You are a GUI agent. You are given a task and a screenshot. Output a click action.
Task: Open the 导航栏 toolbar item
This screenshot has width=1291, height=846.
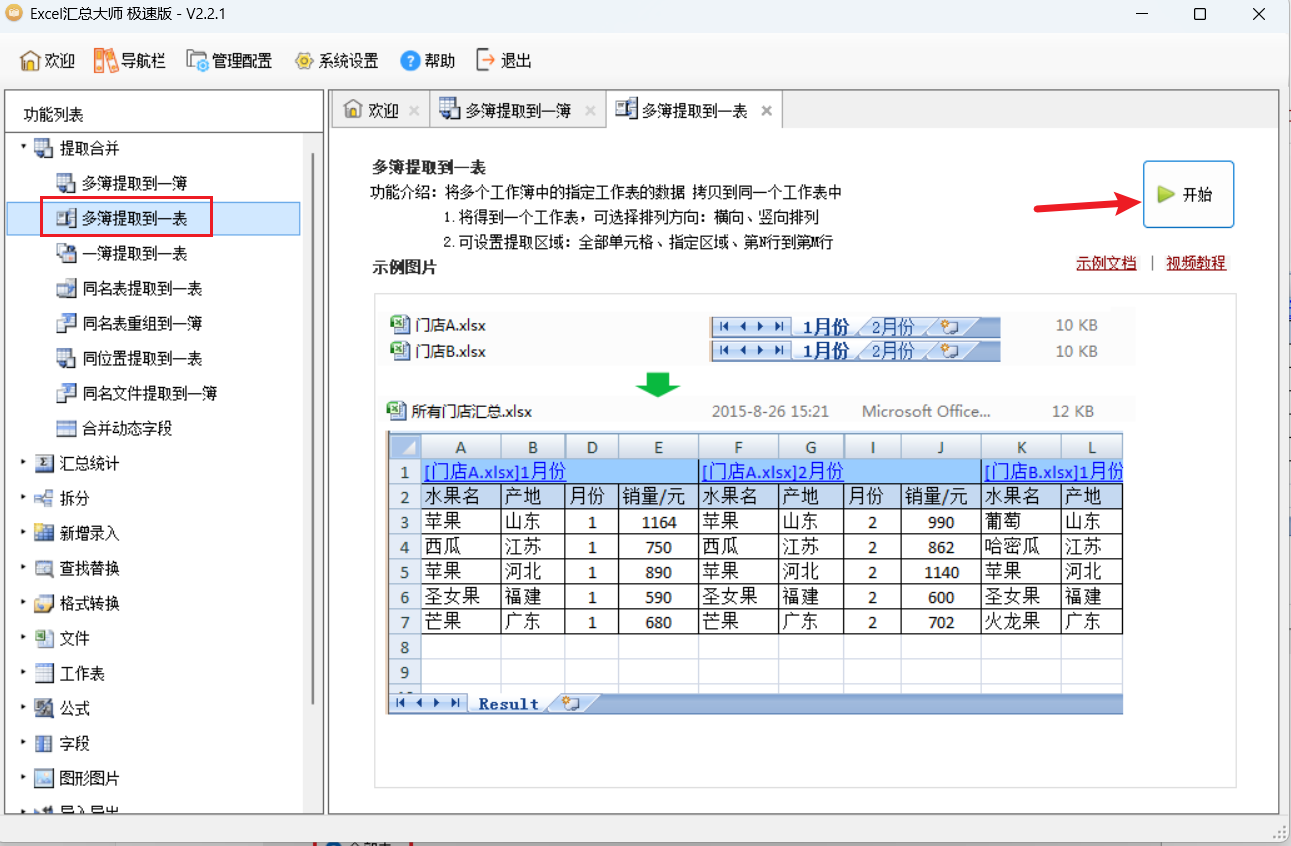click(x=105, y=61)
